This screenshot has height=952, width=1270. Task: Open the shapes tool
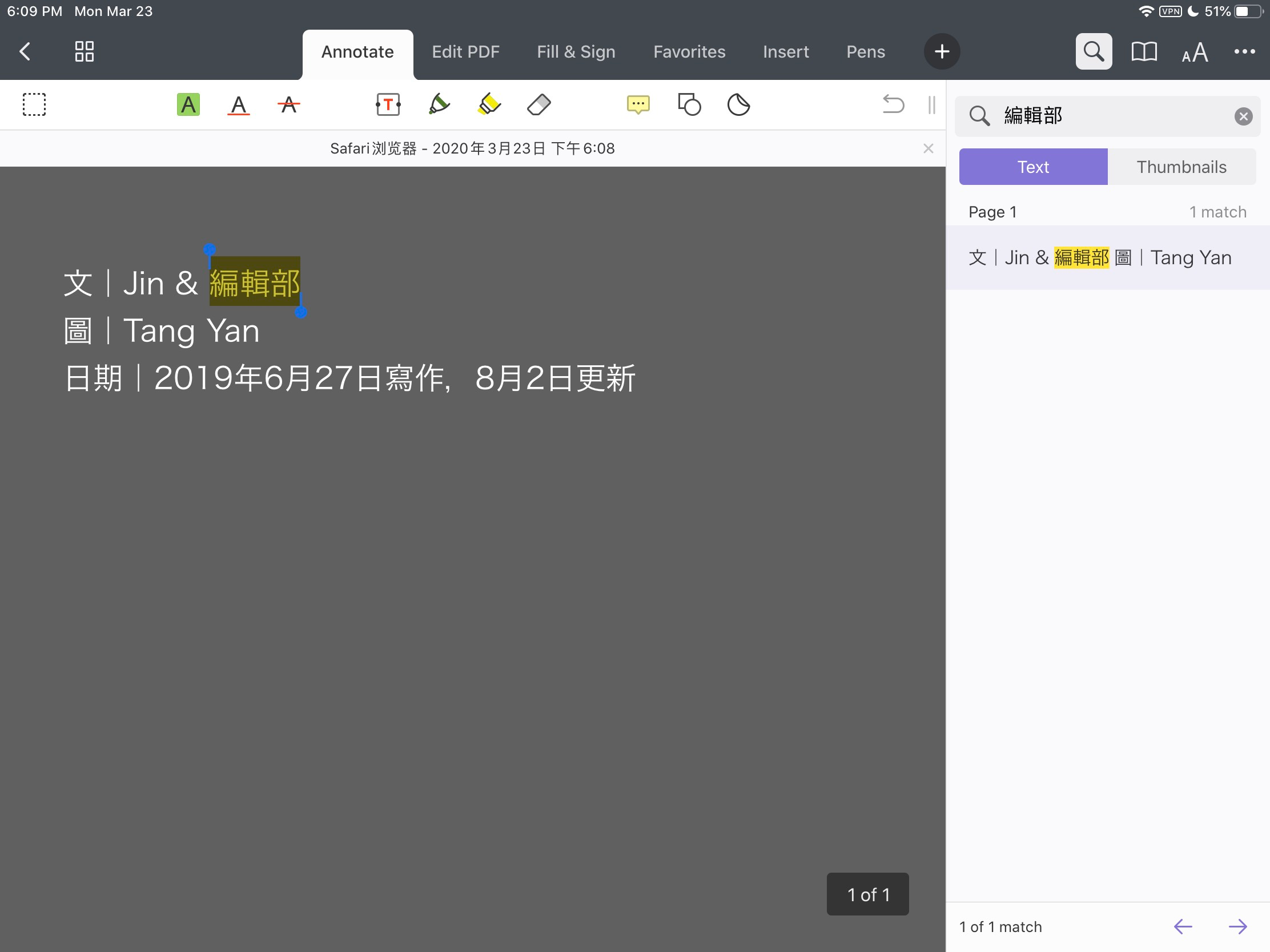pos(689,105)
